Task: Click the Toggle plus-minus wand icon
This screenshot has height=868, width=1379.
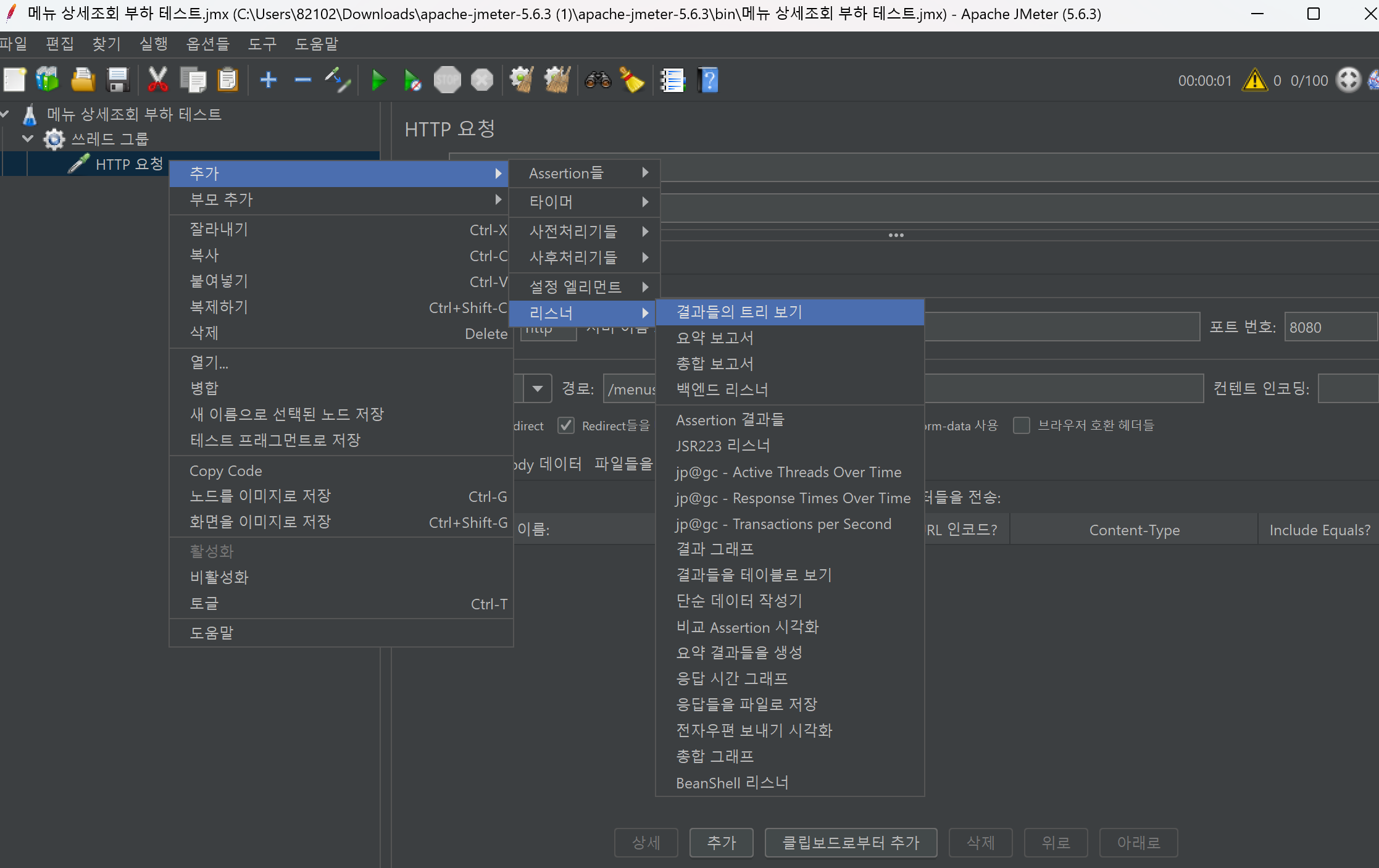Action: pos(338,80)
